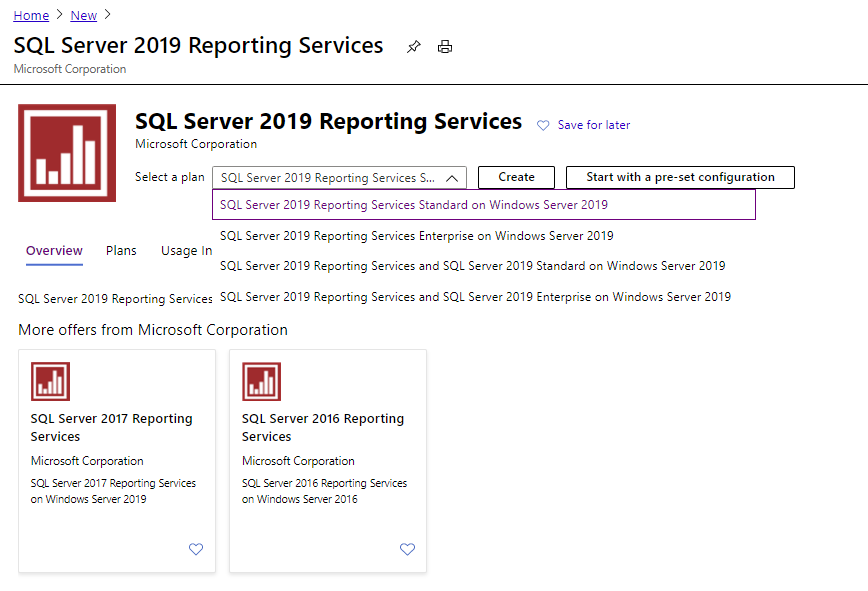The image size is (868, 591).
Task: Click 'Microsoft Corporation' on the 2017 card
Action: point(87,461)
